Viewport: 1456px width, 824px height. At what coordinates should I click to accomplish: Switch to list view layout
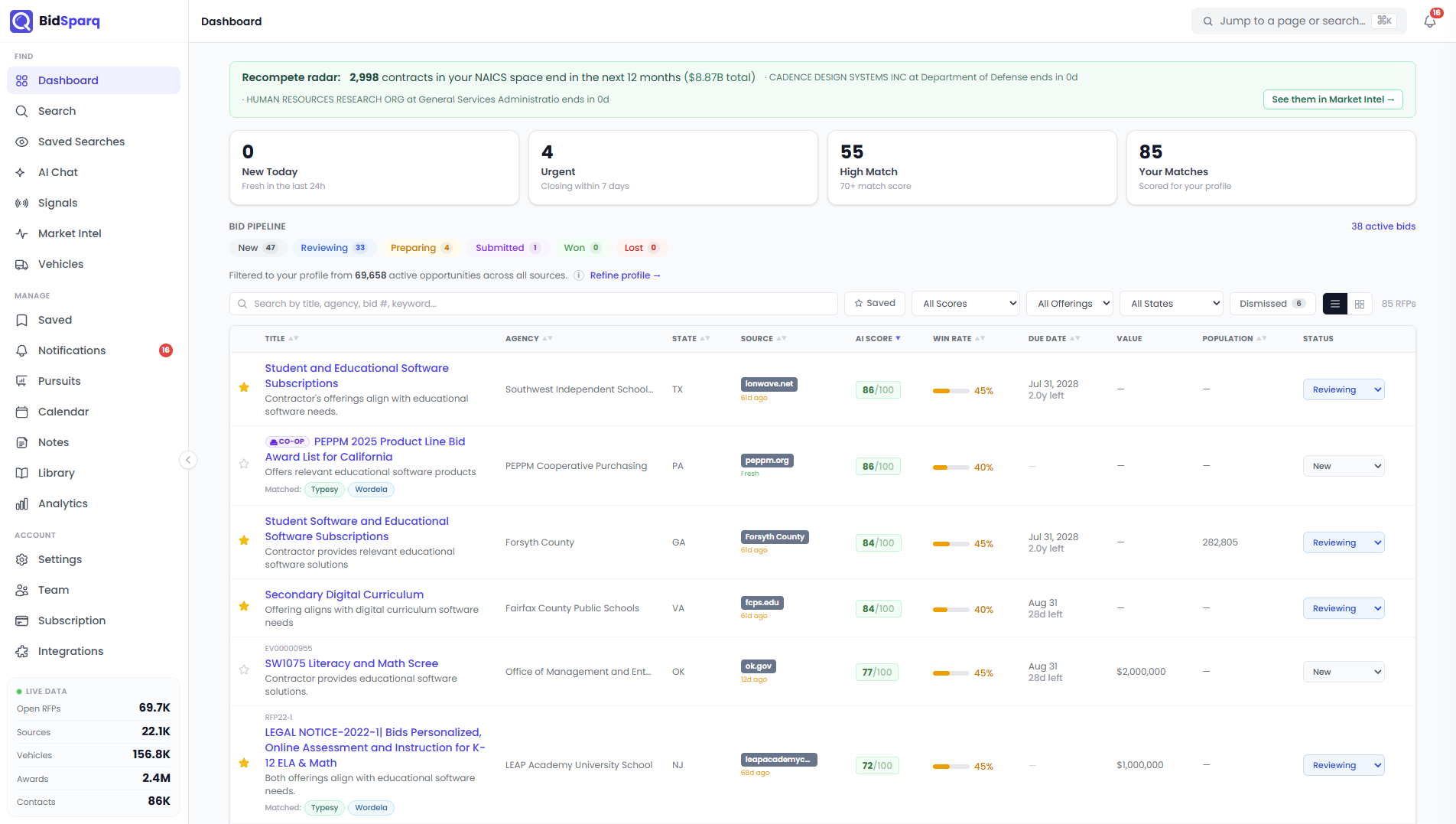coord(1334,304)
